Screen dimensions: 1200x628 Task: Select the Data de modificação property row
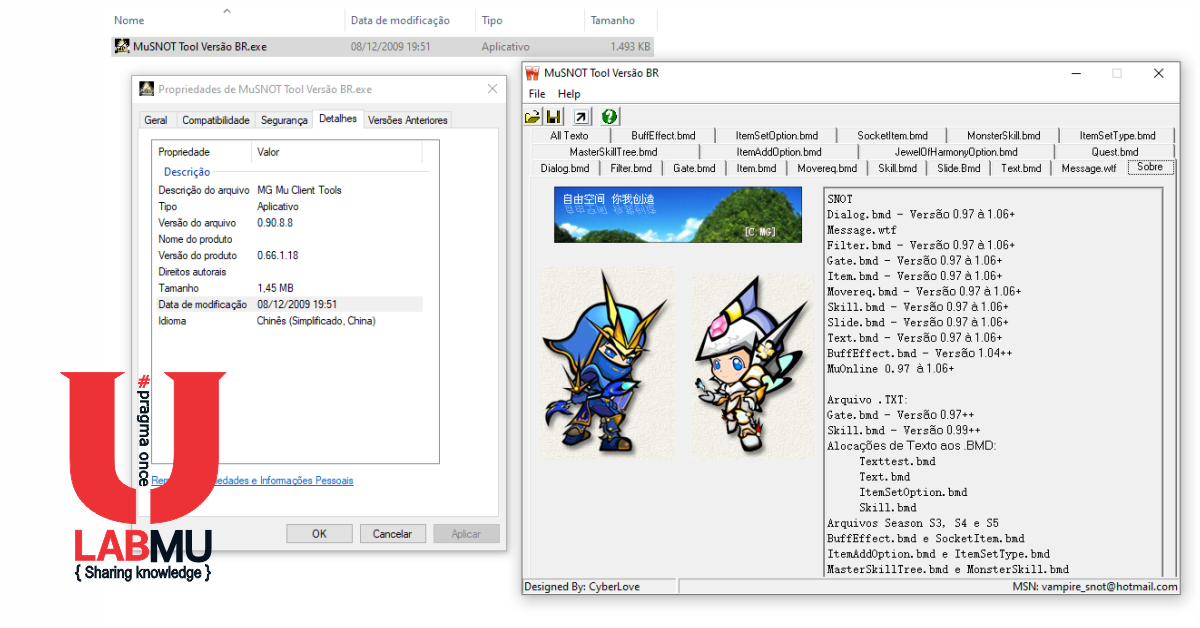click(288, 304)
